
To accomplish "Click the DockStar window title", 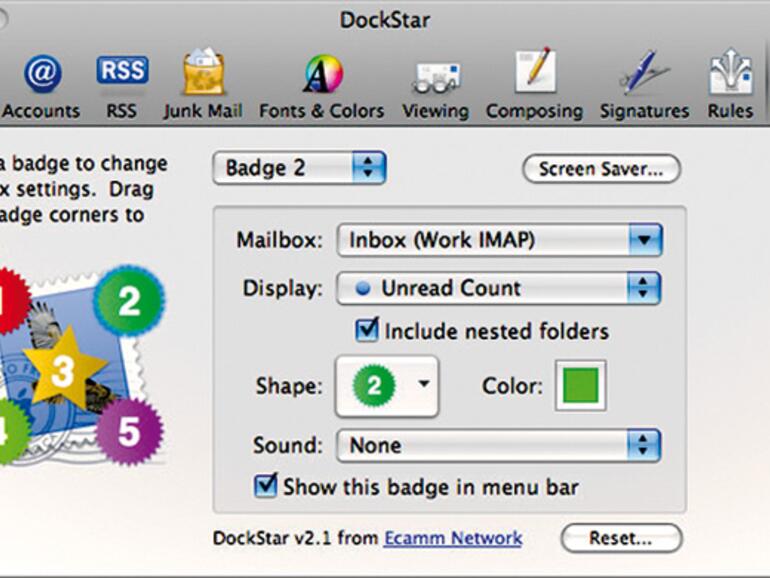I will coord(385,20).
